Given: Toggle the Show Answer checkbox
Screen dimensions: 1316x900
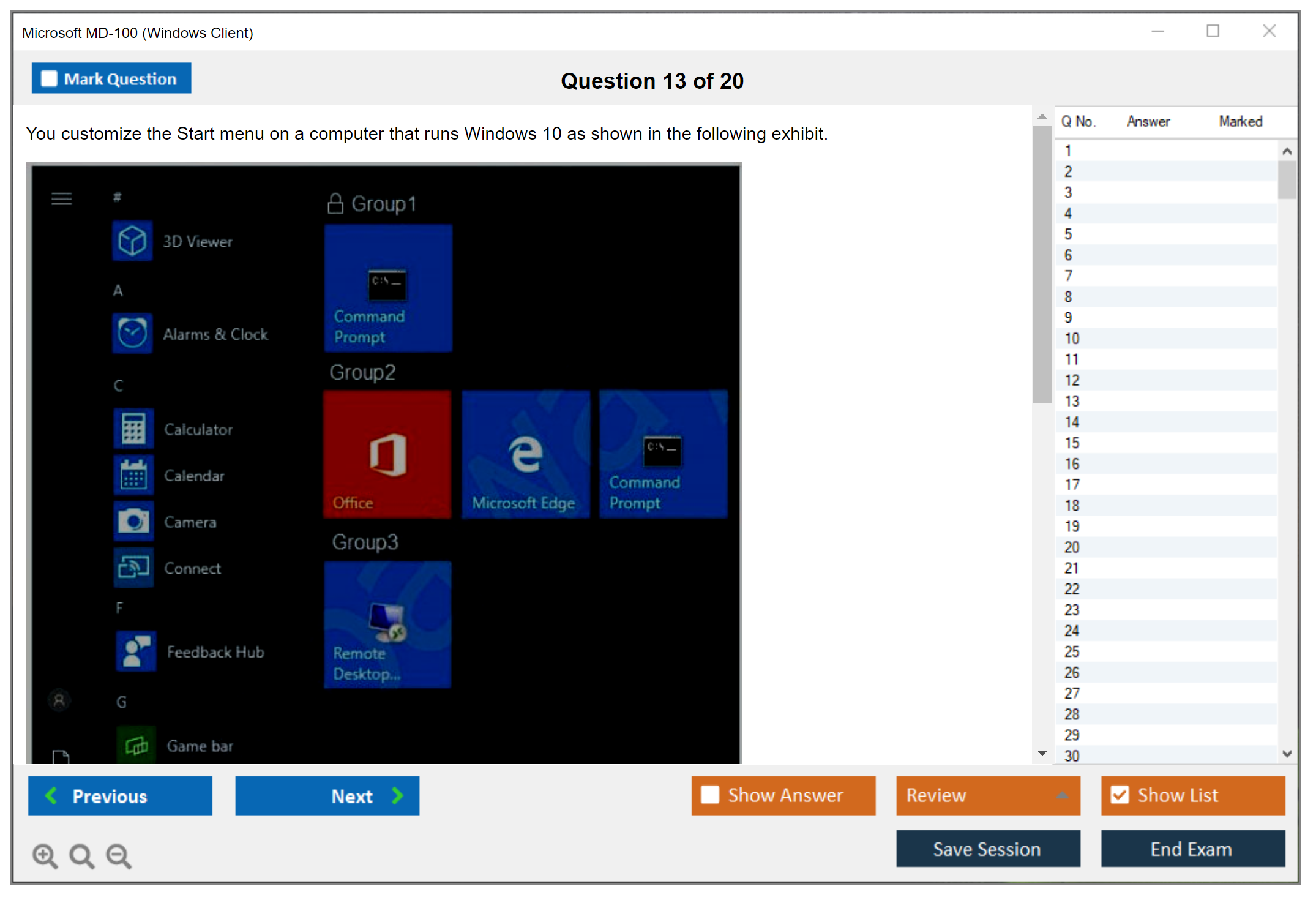Looking at the screenshot, I should (710, 795).
